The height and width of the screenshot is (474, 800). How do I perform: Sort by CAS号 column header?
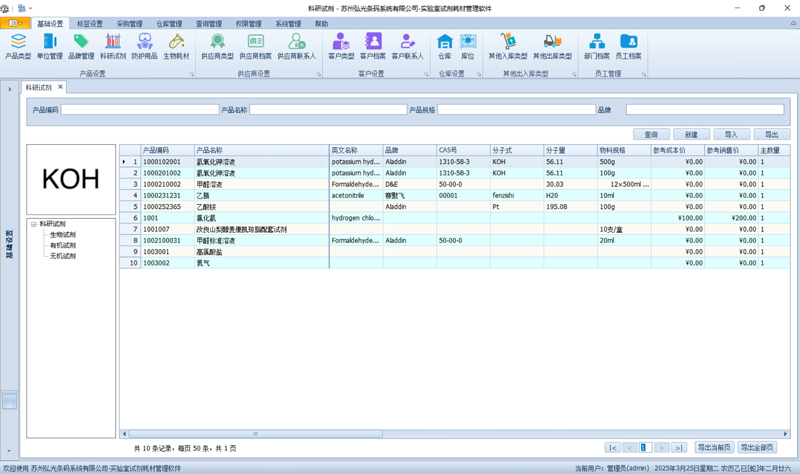463,150
